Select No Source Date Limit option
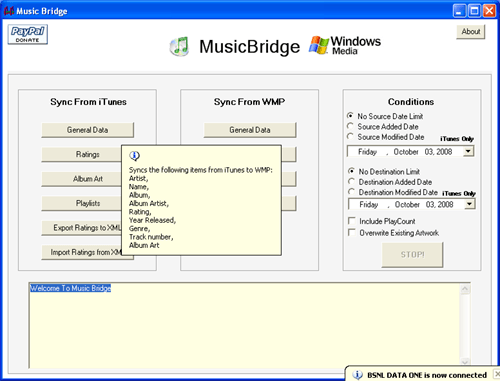The height and width of the screenshot is (381, 500). (x=385, y=116)
